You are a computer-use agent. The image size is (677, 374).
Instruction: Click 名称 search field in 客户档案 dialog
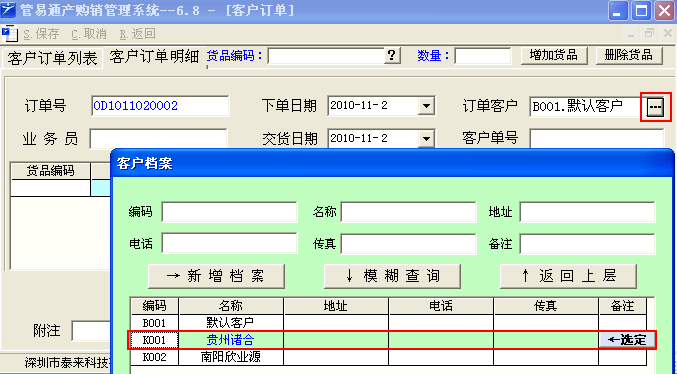pos(408,212)
